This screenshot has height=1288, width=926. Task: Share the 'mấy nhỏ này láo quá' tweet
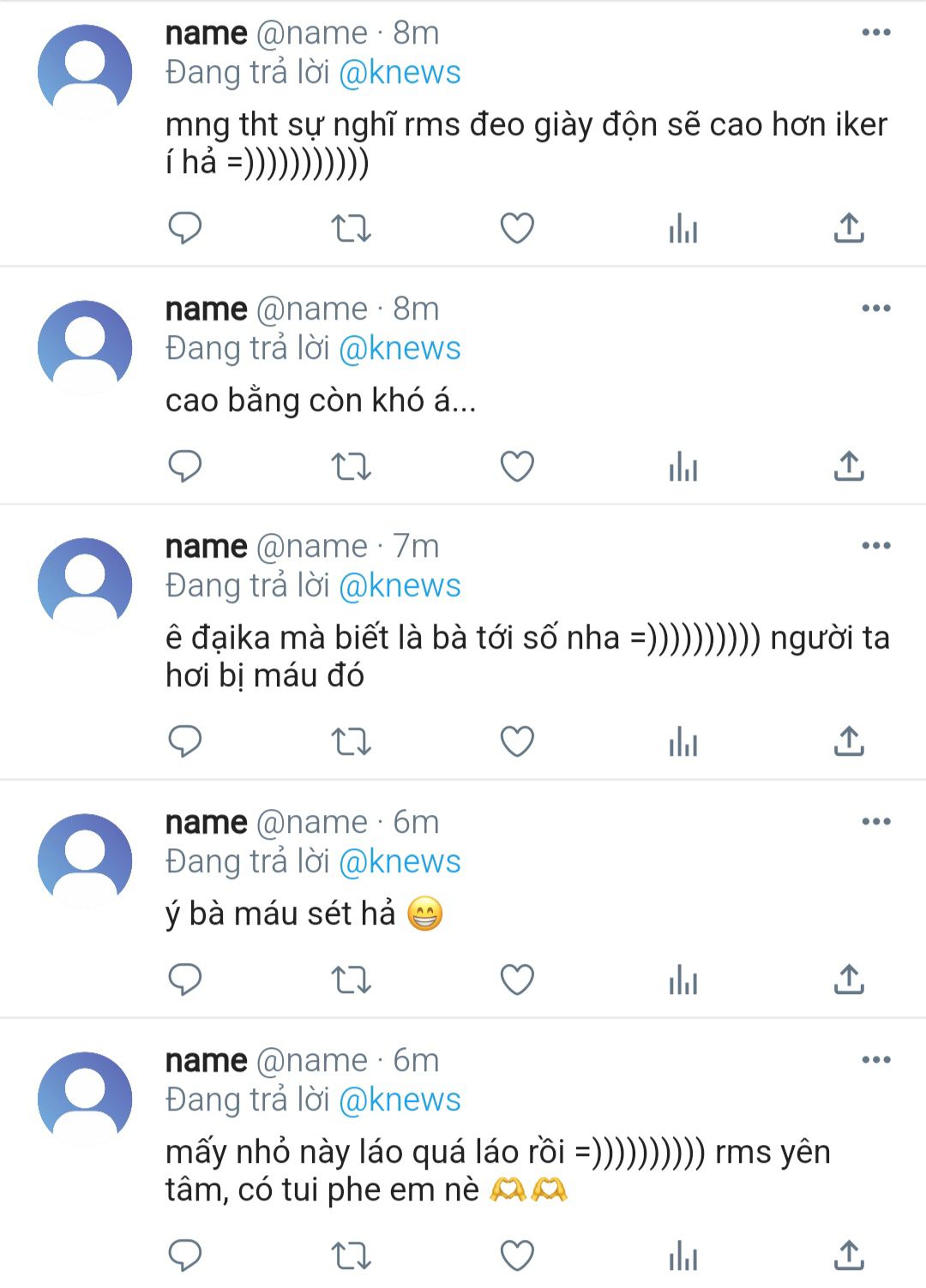(849, 1255)
